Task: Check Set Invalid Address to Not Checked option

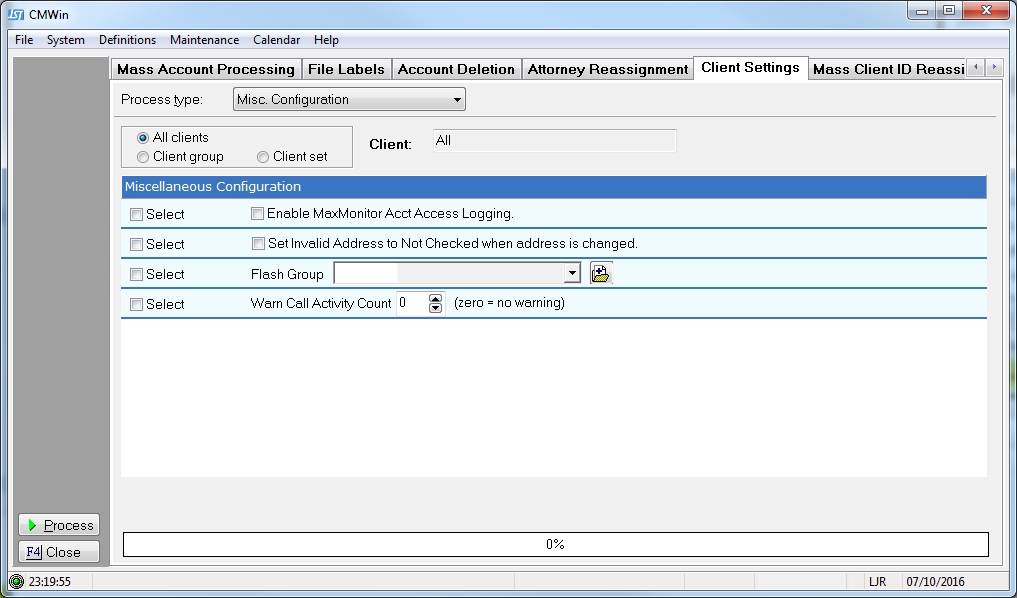Action: tap(258, 244)
